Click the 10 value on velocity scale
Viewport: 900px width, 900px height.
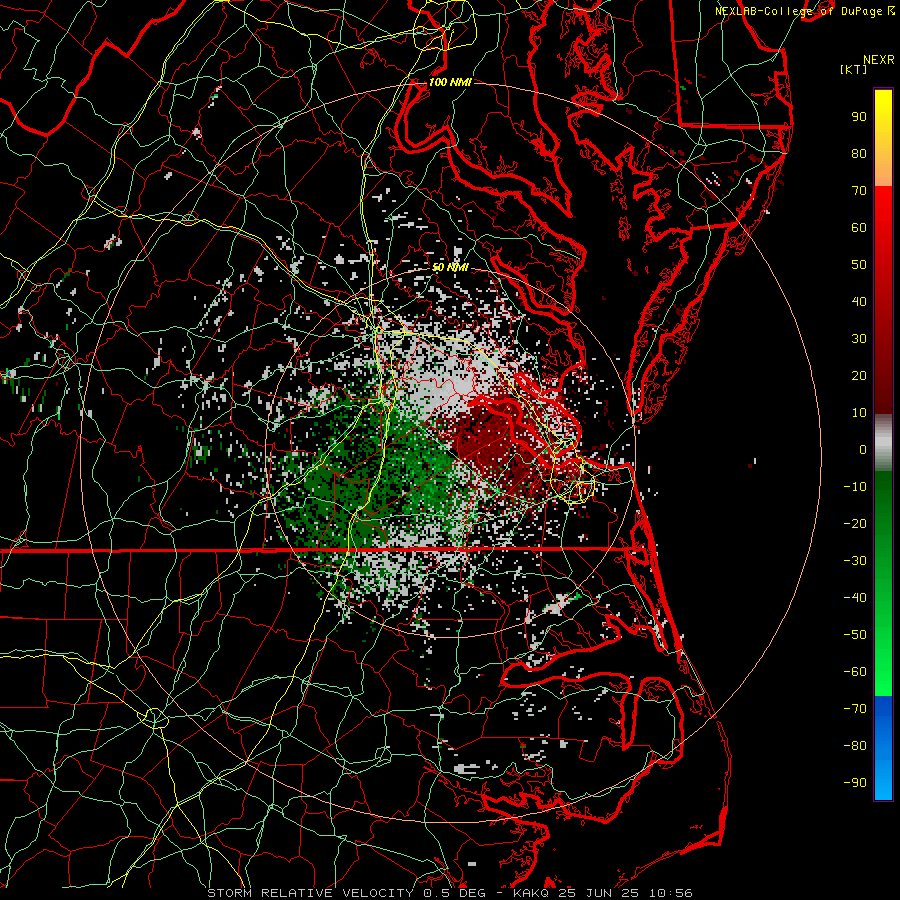point(859,413)
